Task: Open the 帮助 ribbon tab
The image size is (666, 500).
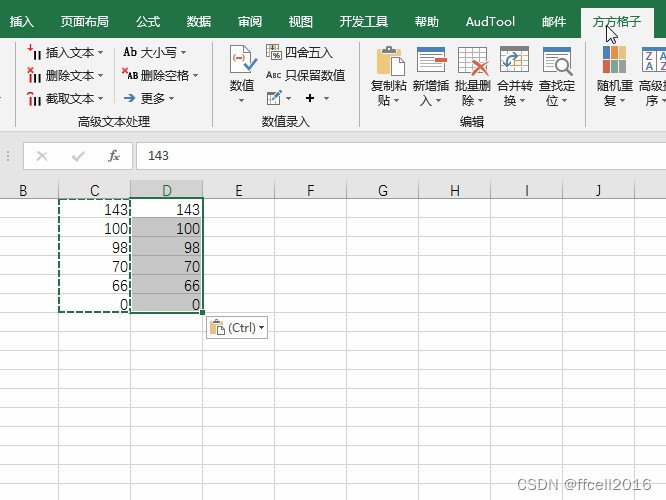Action: tap(426, 21)
